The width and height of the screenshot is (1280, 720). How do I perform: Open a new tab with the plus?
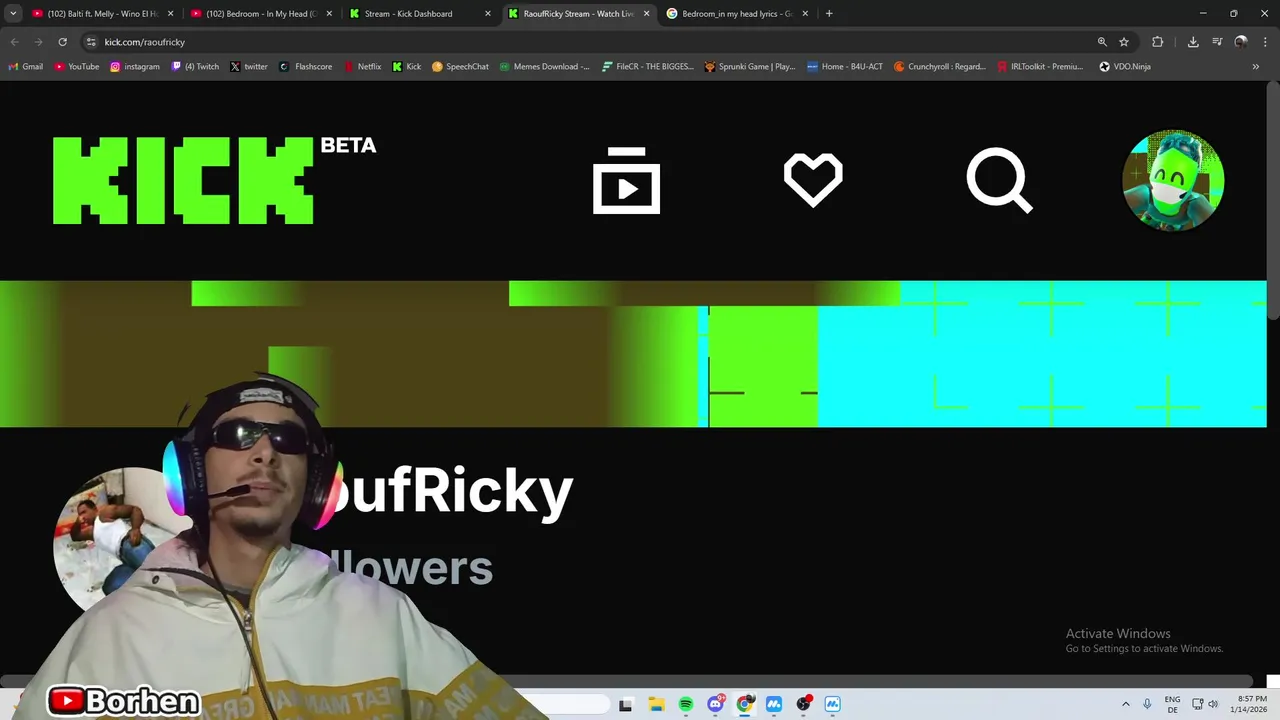pos(829,14)
